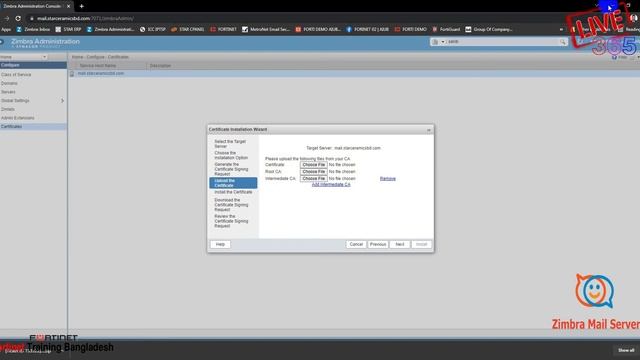Click the search magnifier icon in Zimbra header
This screenshot has height=360, width=640.
tap(562, 42)
